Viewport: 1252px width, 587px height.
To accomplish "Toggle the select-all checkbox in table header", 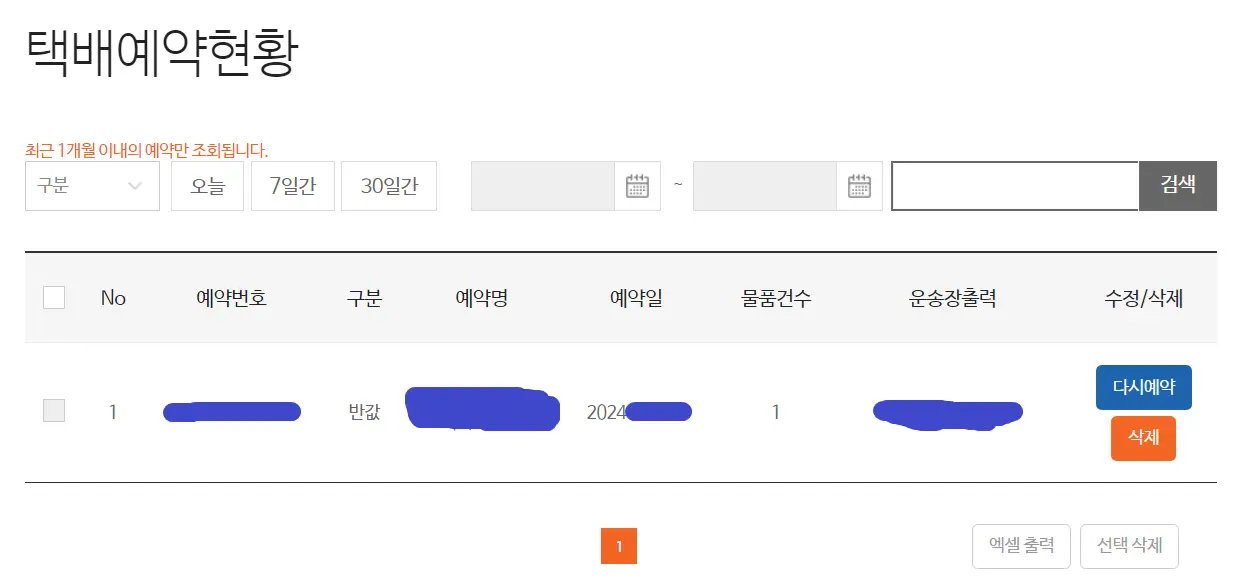I will pos(54,297).
